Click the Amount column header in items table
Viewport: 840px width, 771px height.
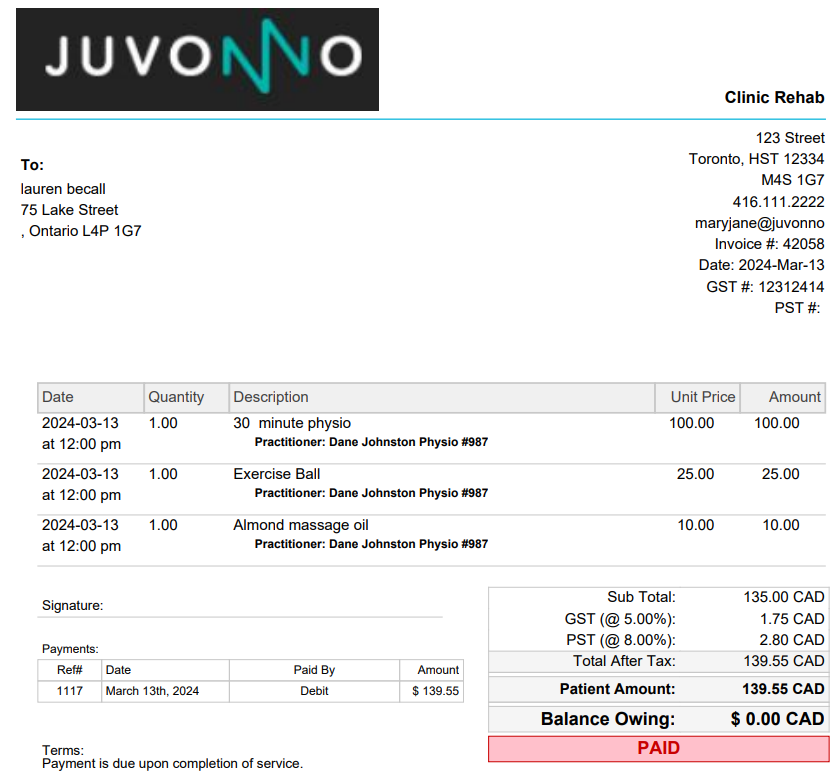click(x=783, y=398)
